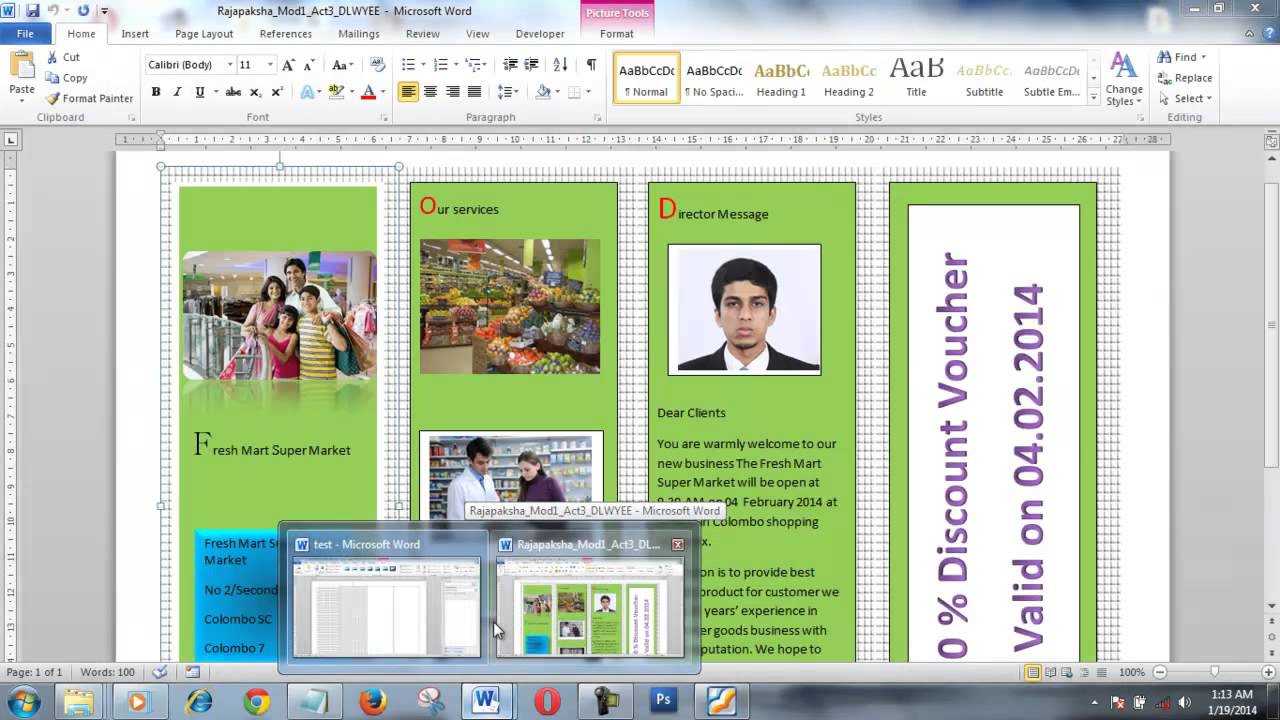Apply the Heading 1 style
This screenshot has width=1280, height=720.
tap(781, 78)
